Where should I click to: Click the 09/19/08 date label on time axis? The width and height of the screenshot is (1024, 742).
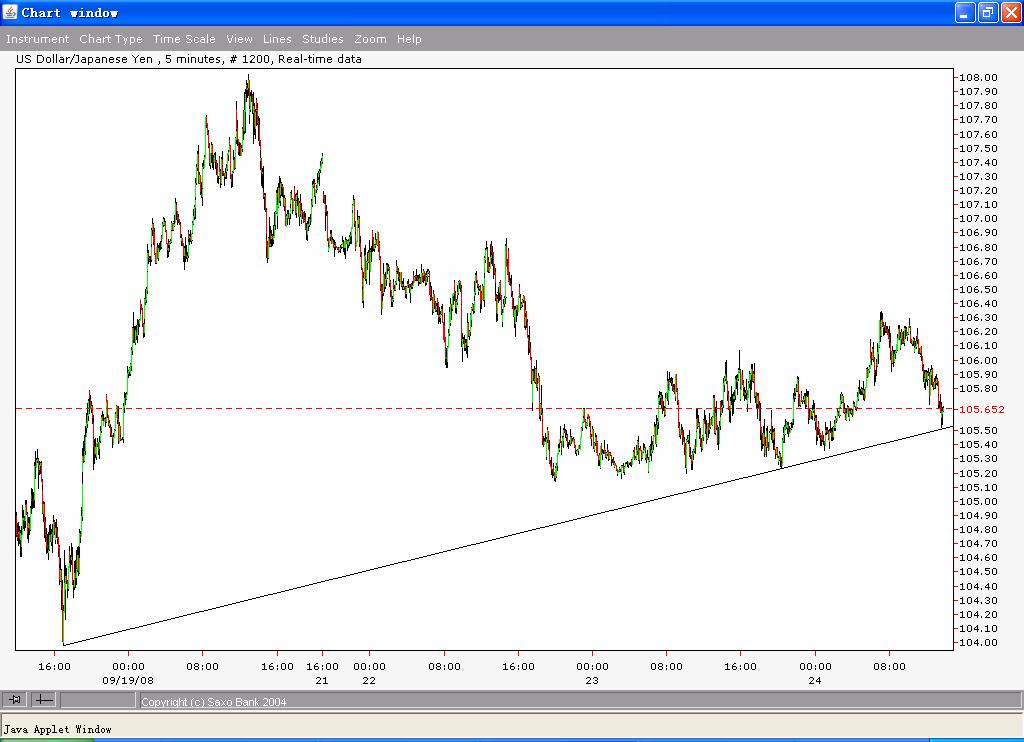point(127,680)
